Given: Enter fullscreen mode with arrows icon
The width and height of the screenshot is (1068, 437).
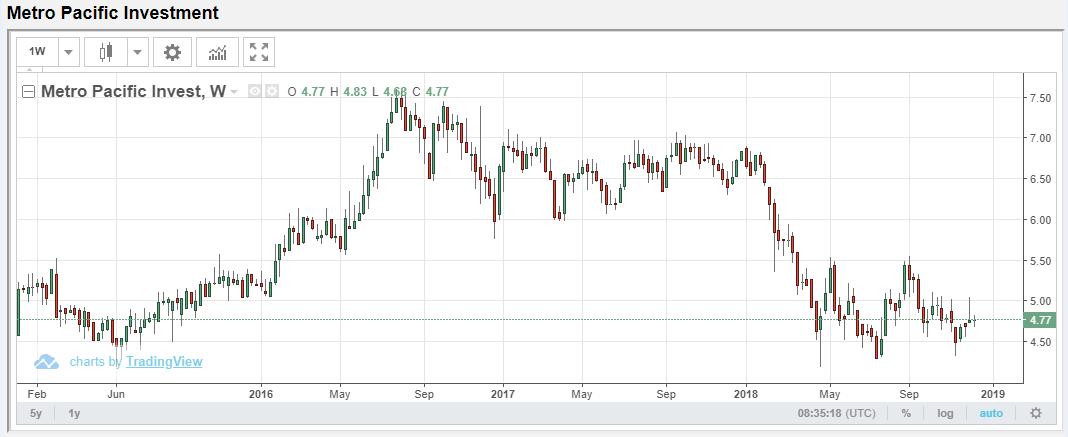Looking at the screenshot, I should click(x=259, y=52).
